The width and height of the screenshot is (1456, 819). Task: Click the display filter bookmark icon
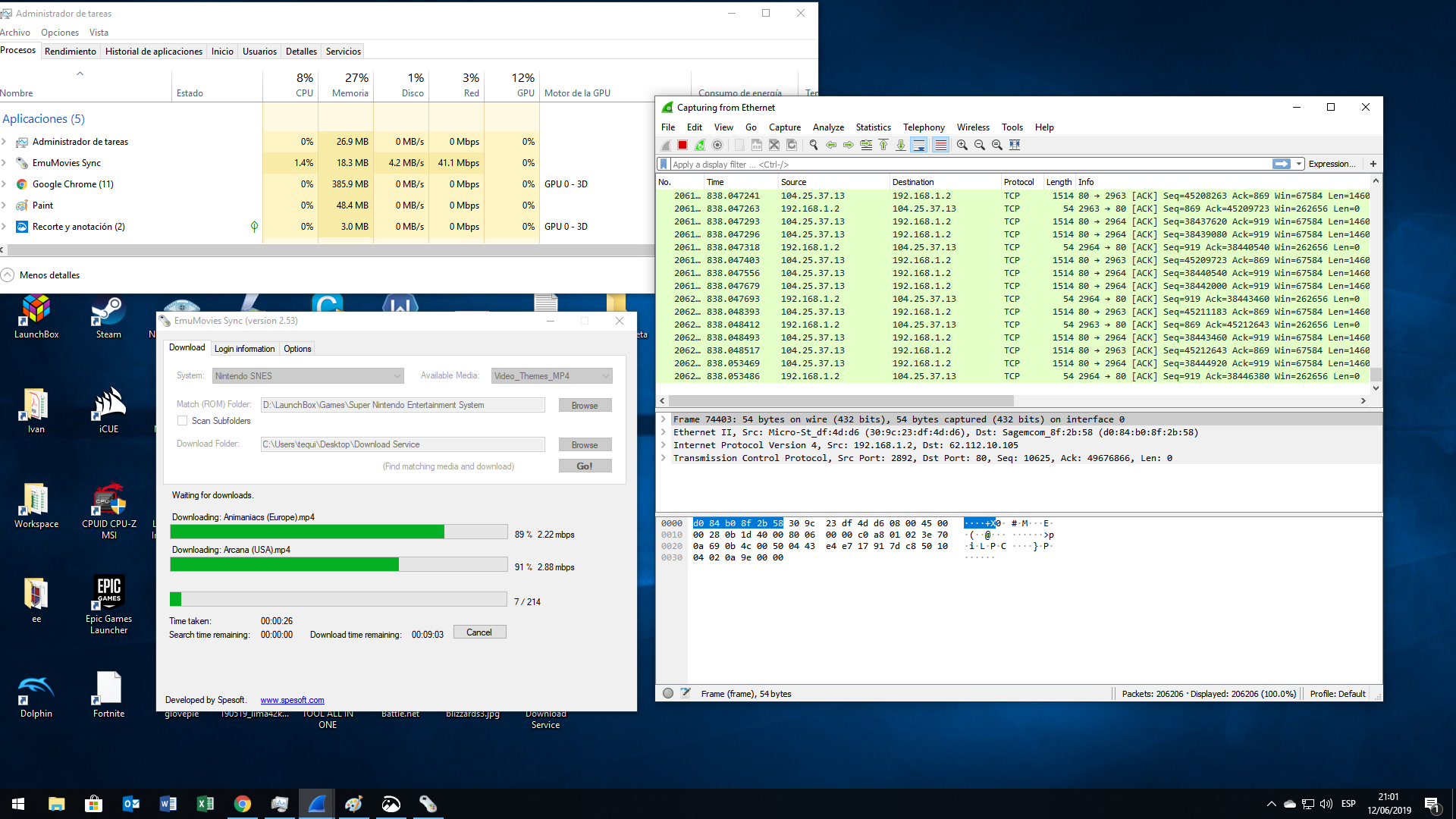click(664, 164)
